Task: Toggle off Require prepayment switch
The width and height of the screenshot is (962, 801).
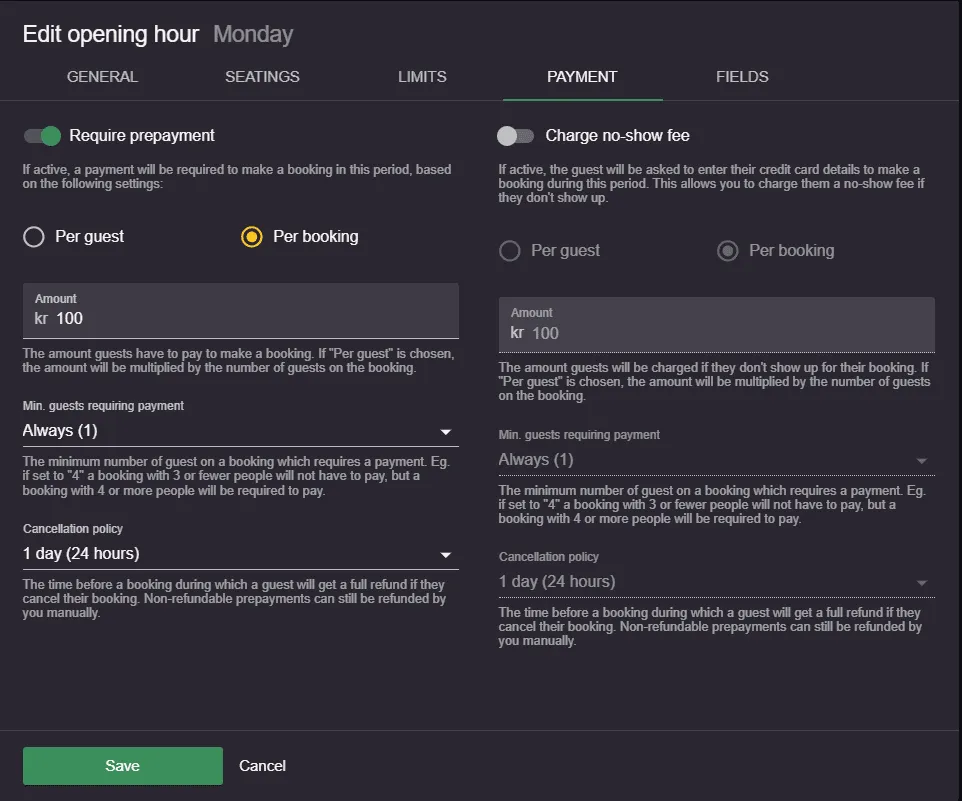Action: [x=42, y=136]
